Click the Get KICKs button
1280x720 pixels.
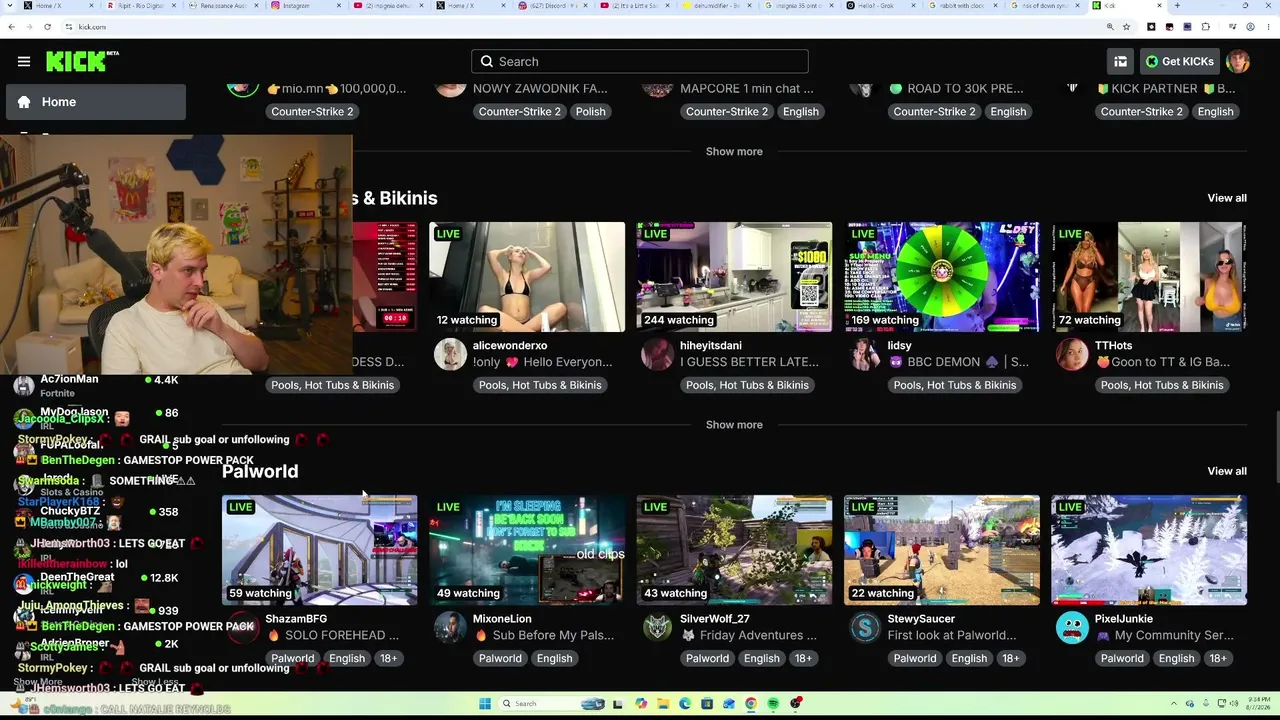pos(1179,61)
